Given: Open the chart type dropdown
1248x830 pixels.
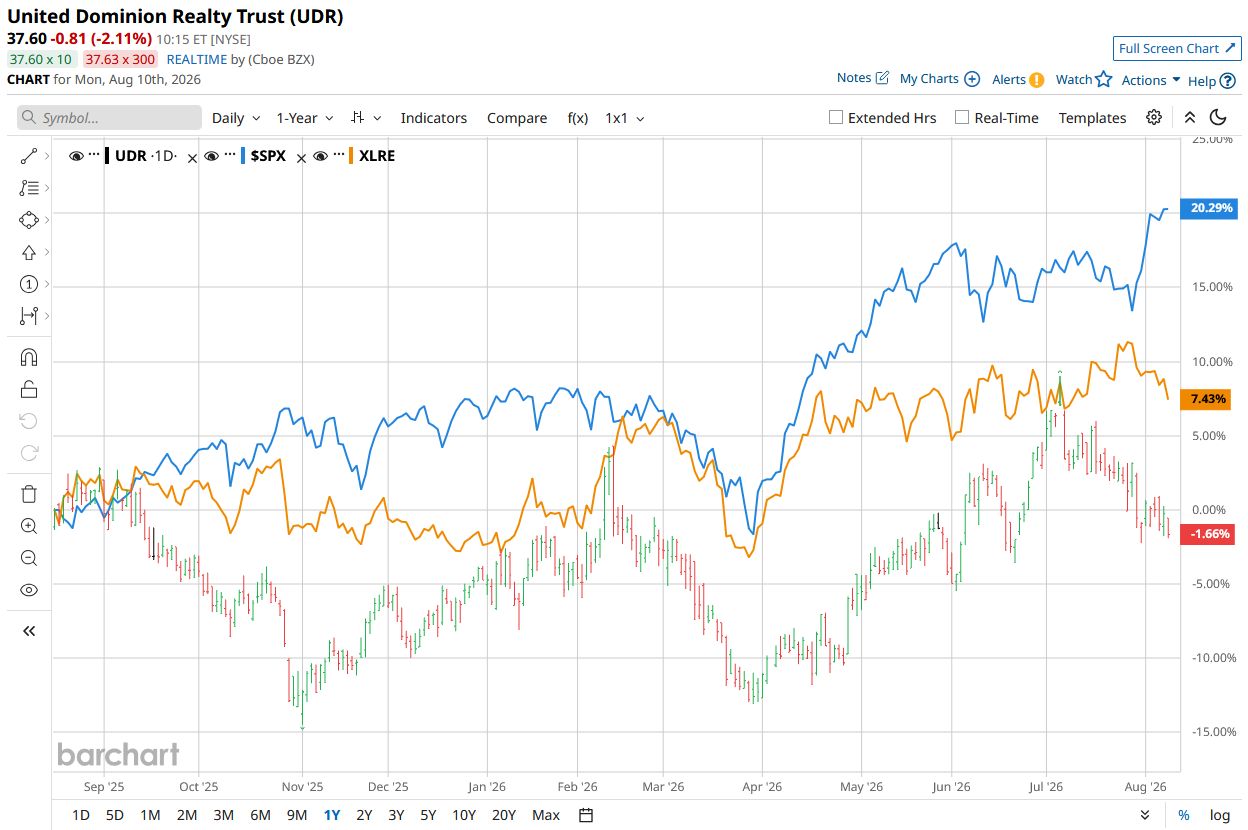Looking at the screenshot, I should [367, 118].
